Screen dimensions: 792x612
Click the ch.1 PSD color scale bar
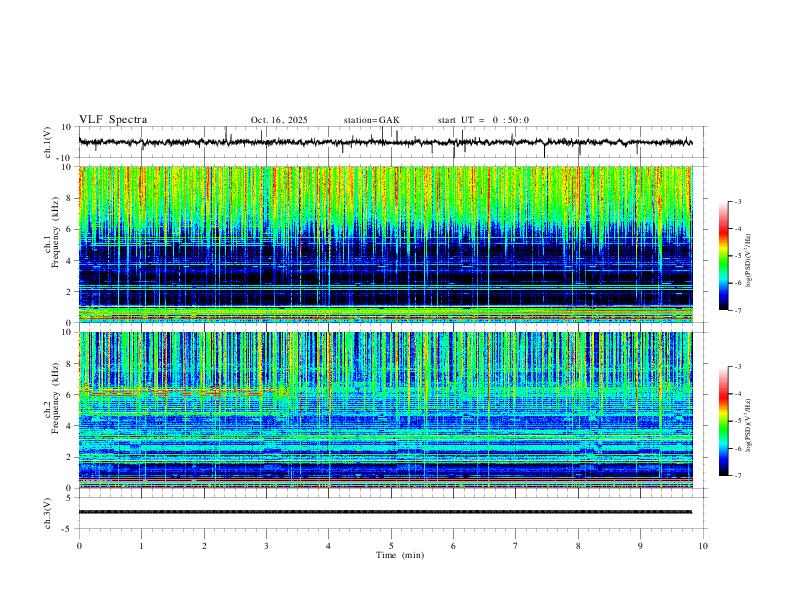click(x=723, y=256)
